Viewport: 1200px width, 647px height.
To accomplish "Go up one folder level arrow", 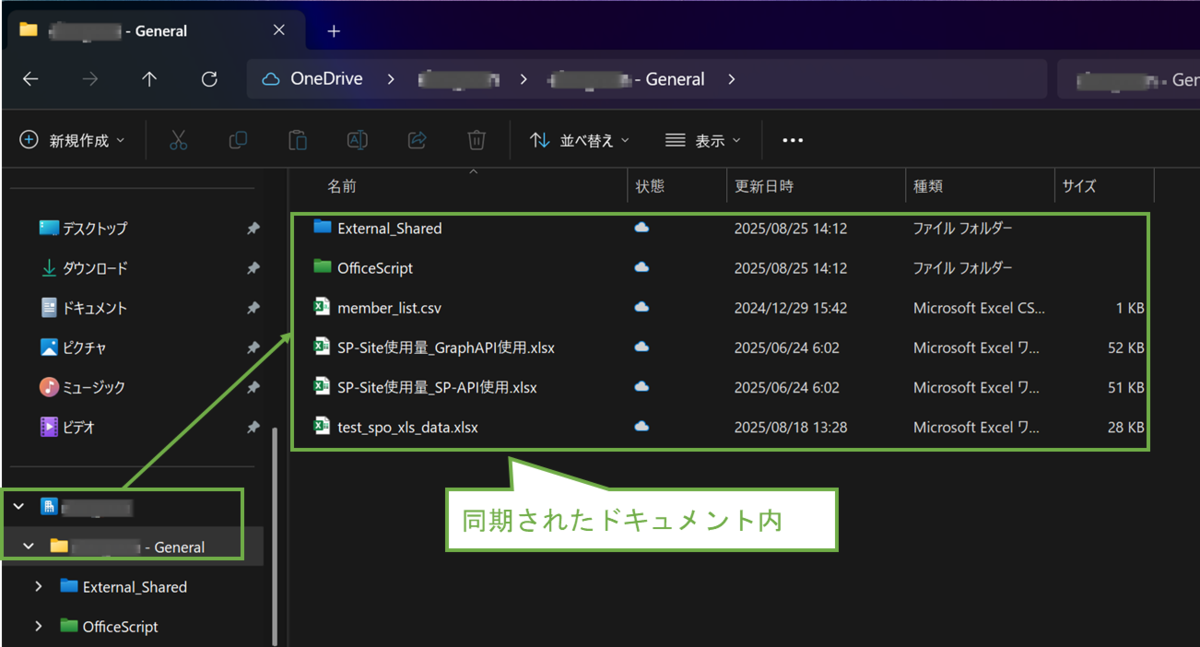I will [149, 79].
